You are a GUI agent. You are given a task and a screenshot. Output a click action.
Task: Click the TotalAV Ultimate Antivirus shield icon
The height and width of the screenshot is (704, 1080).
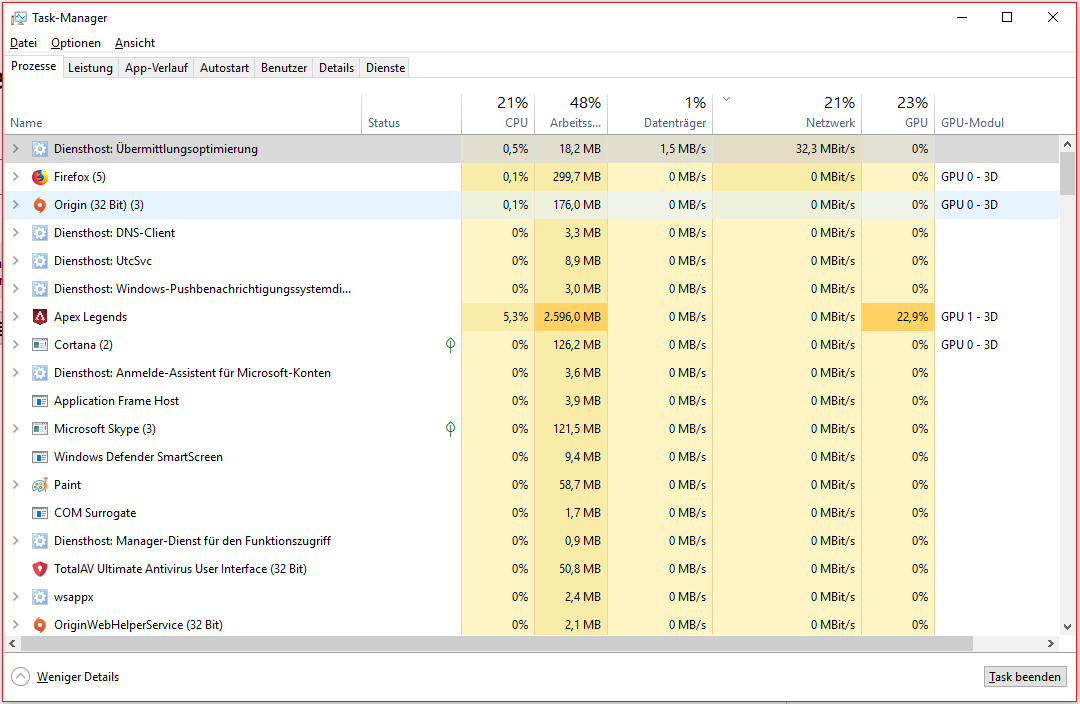(x=40, y=569)
